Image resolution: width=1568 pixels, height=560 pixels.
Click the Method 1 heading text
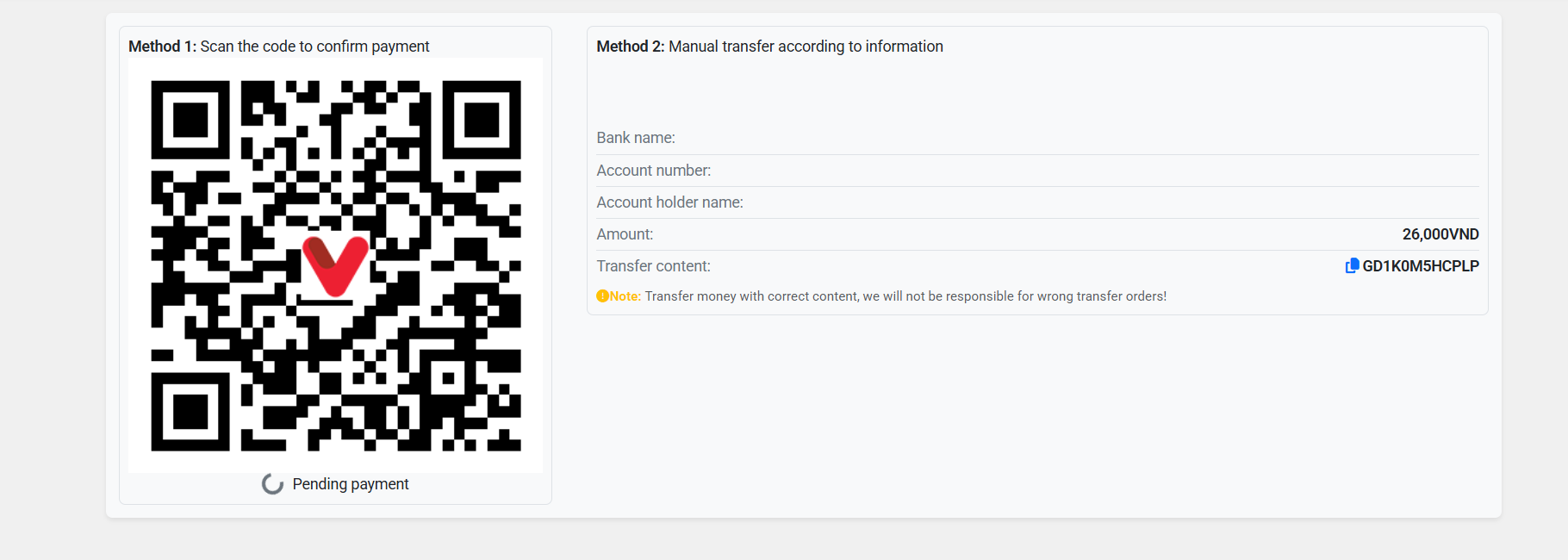(x=278, y=47)
